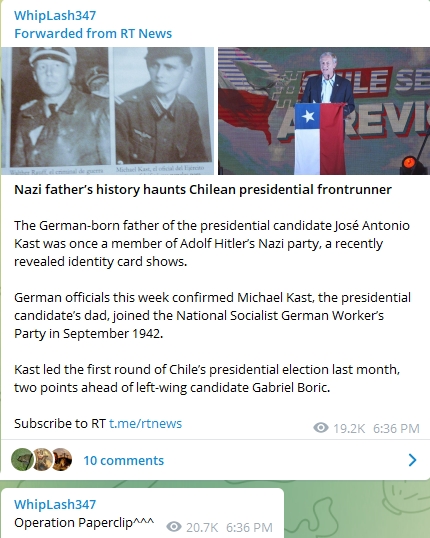Click the Gabriel Boric paragraph text
This screenshot has height=538, width=430.
[207, 378]
